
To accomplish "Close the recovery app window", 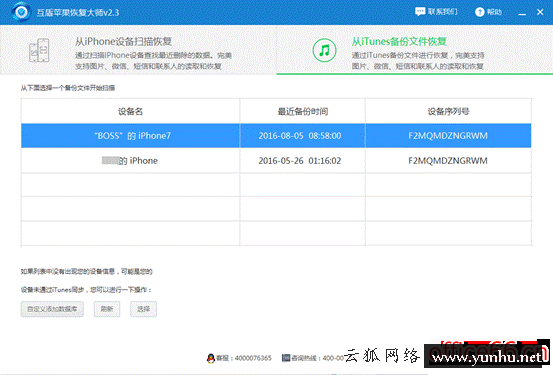I will 540,12.
